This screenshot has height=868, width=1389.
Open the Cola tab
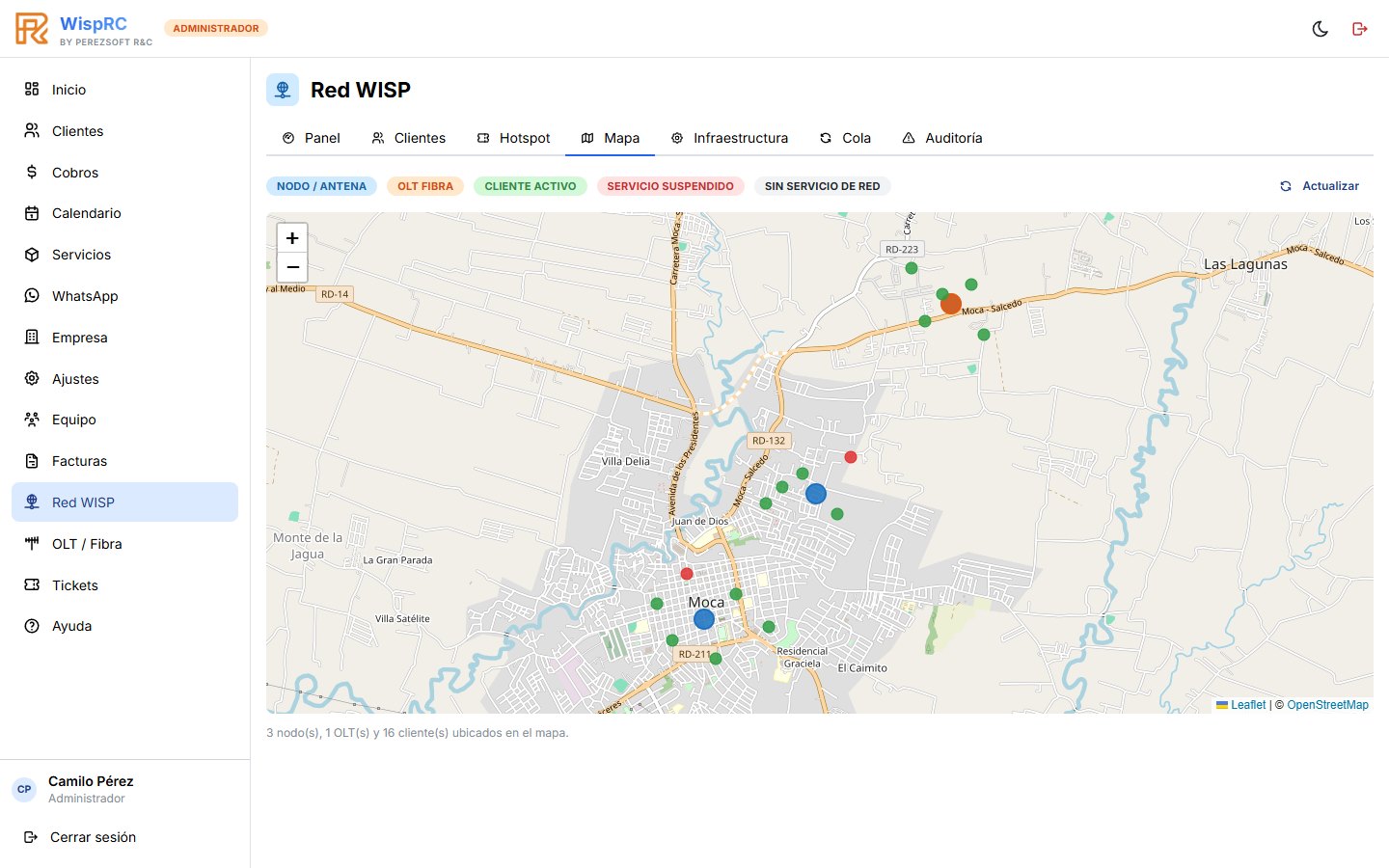click(845, 138)
